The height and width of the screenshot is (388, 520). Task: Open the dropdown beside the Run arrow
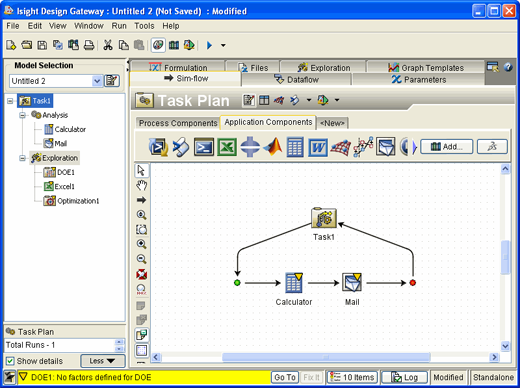click(x=223, y=45)
